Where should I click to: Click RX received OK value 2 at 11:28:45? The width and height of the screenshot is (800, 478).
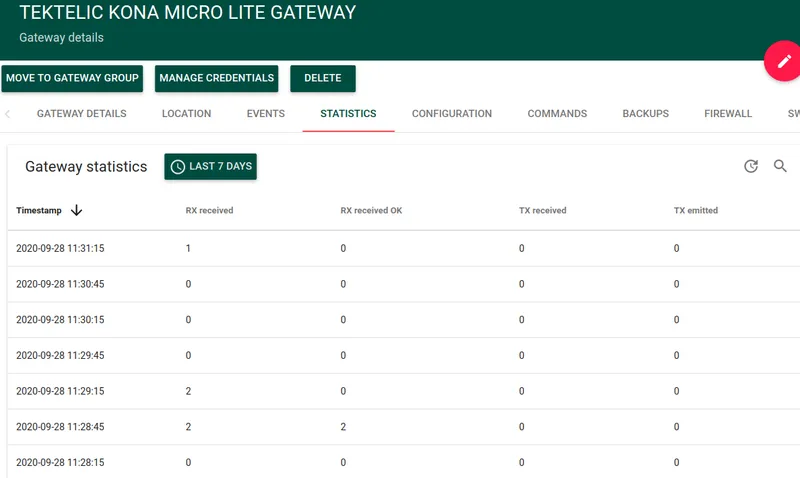pos(343,427)
